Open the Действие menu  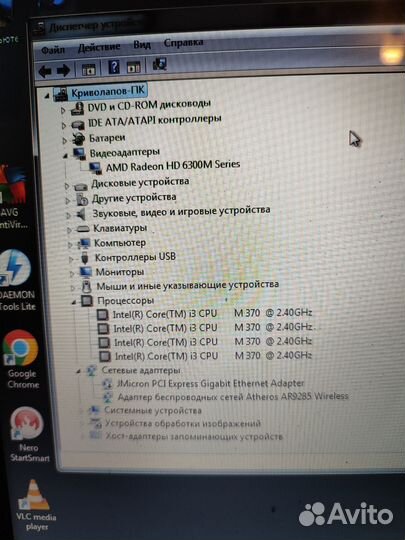(x=99, y=47)
